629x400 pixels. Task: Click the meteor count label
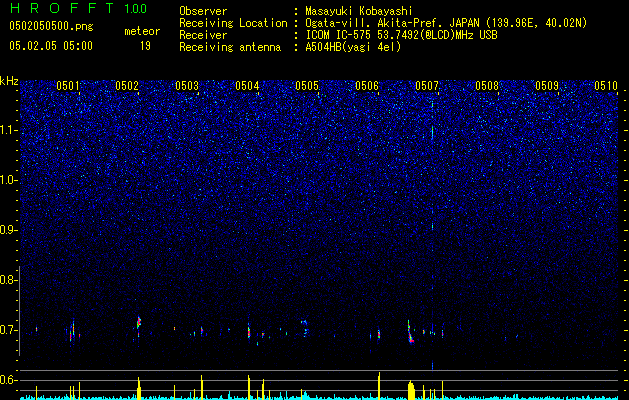142,31
